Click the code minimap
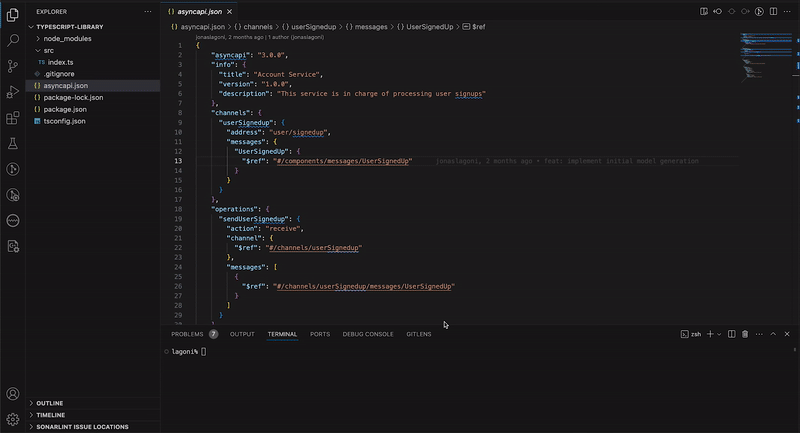Image resolution: width=800 pixels, height=433 pixels. (x=765, y=56)
